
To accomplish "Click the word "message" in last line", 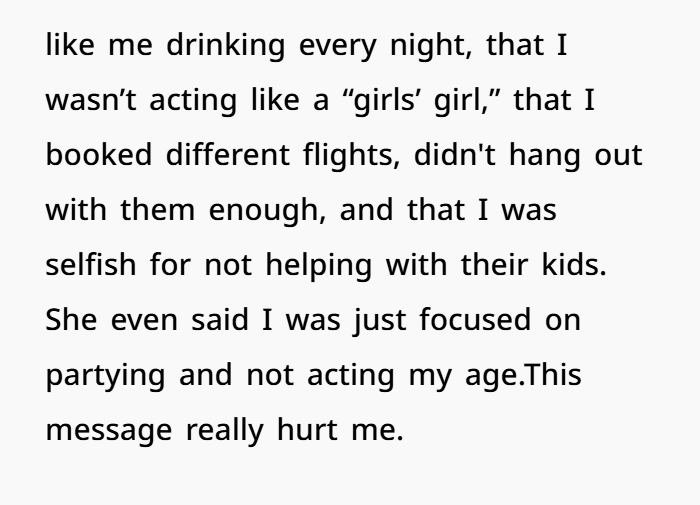I will [x=109, y=431].
